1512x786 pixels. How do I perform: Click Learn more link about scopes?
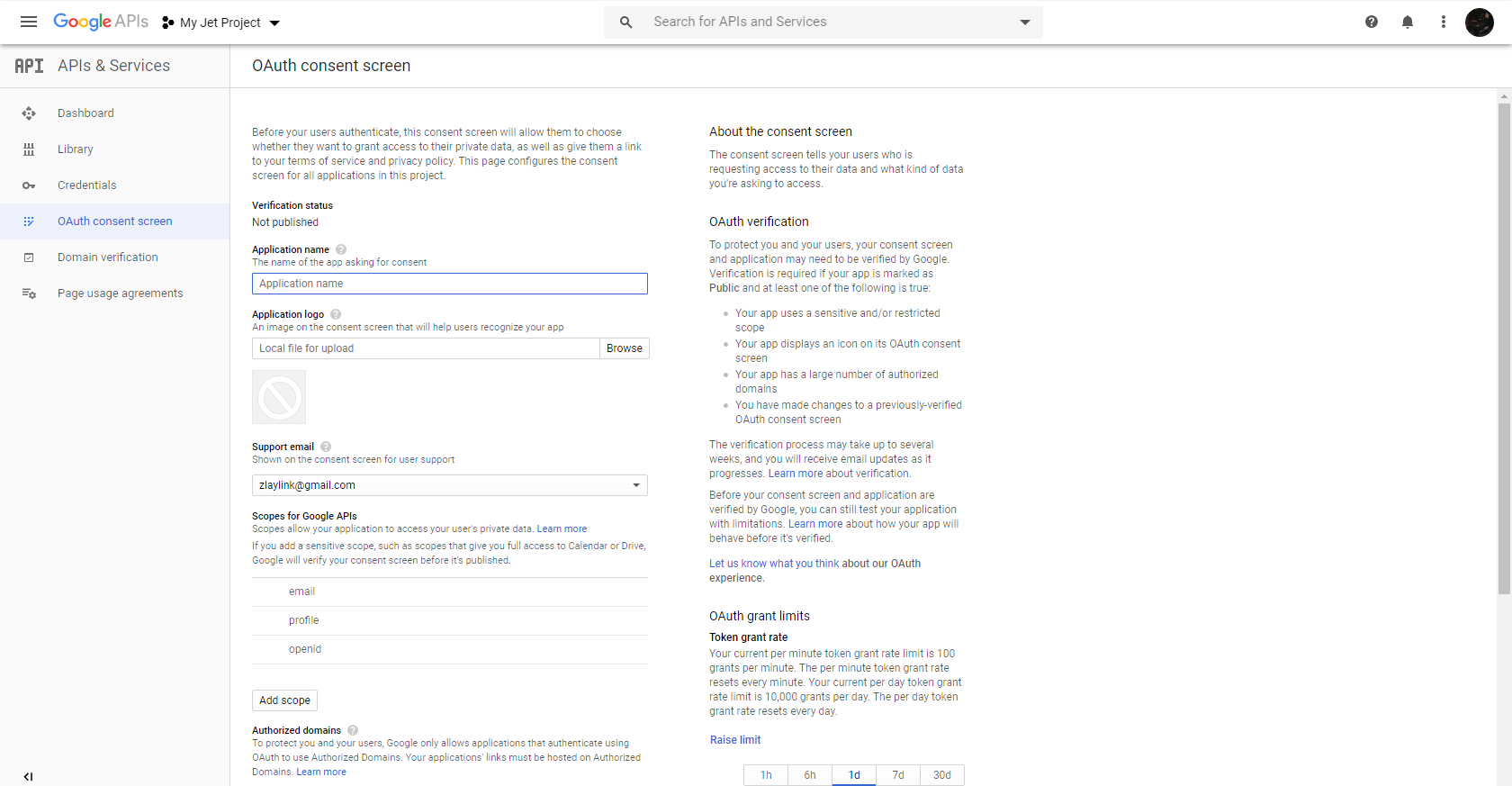562,529
